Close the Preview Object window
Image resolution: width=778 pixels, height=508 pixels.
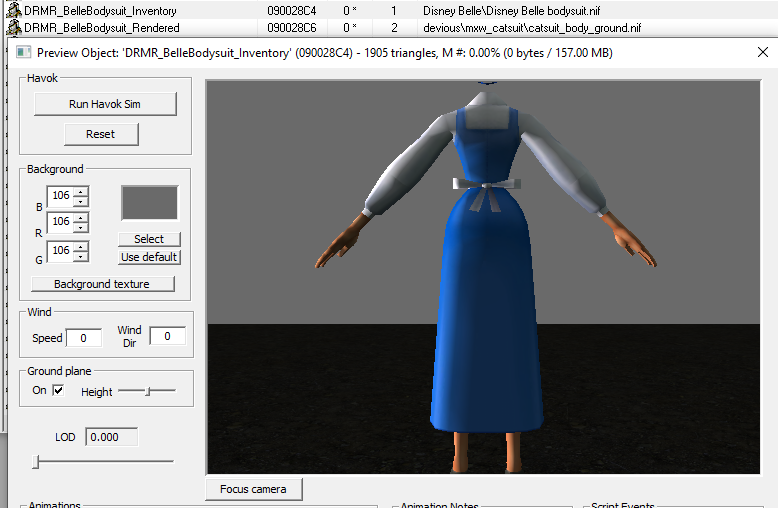763,52
